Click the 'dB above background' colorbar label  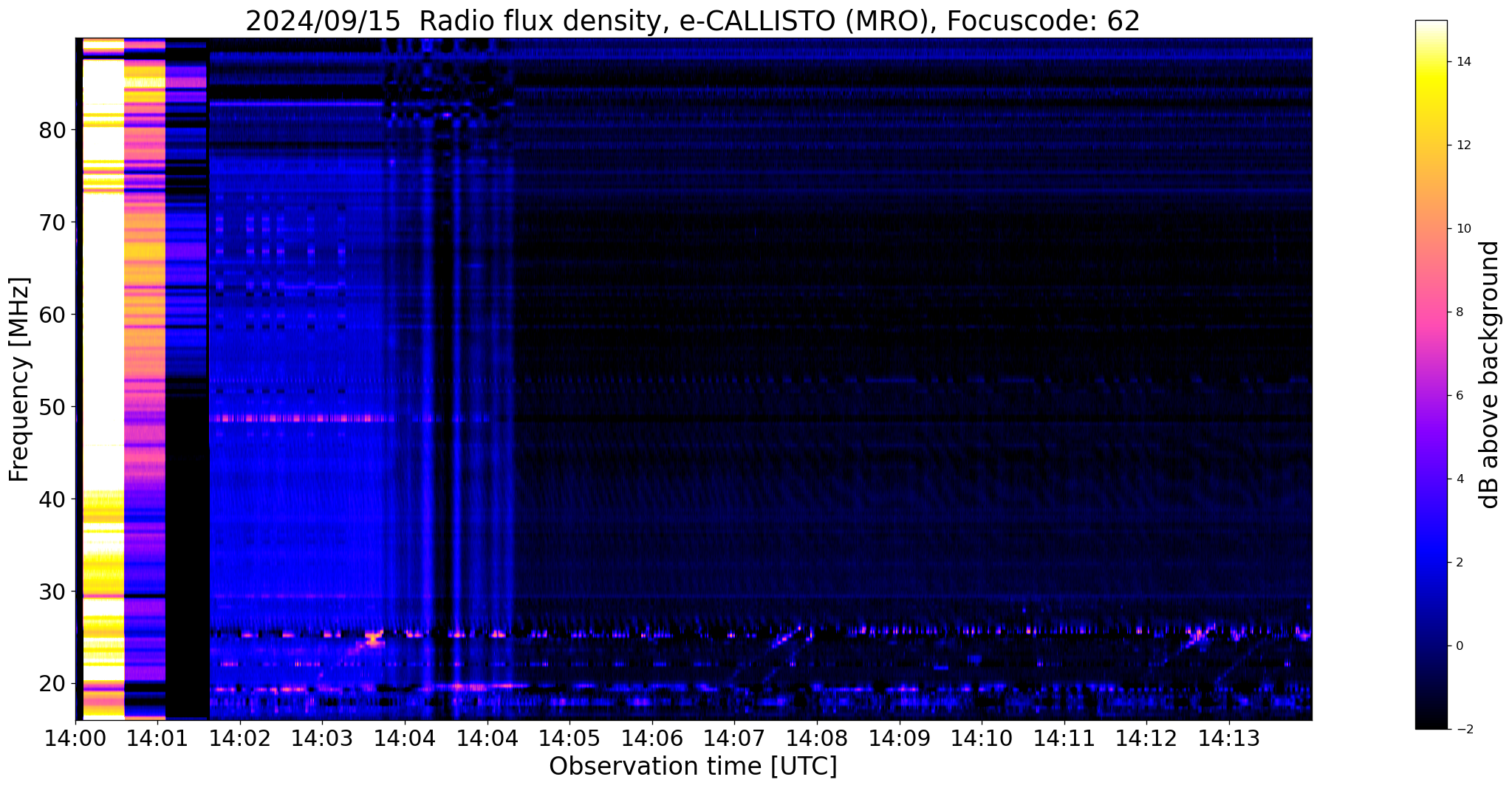1490,374
